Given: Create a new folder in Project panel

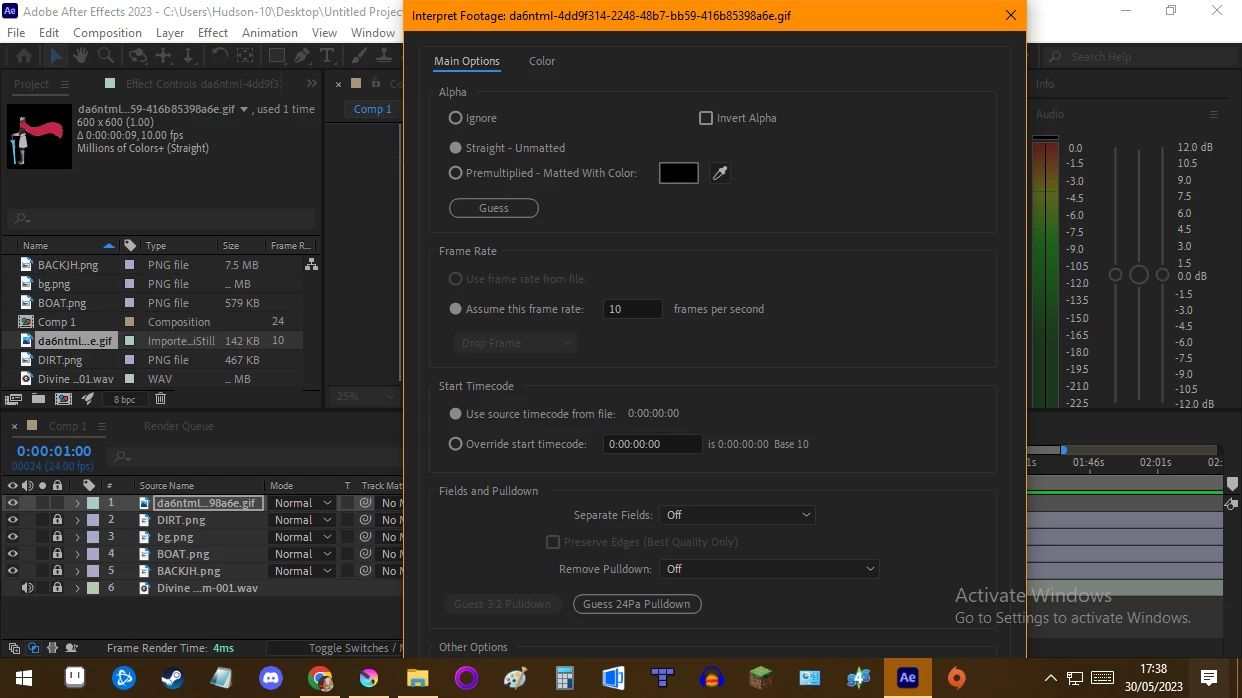Looking at the screenshot, I should 38,398.
